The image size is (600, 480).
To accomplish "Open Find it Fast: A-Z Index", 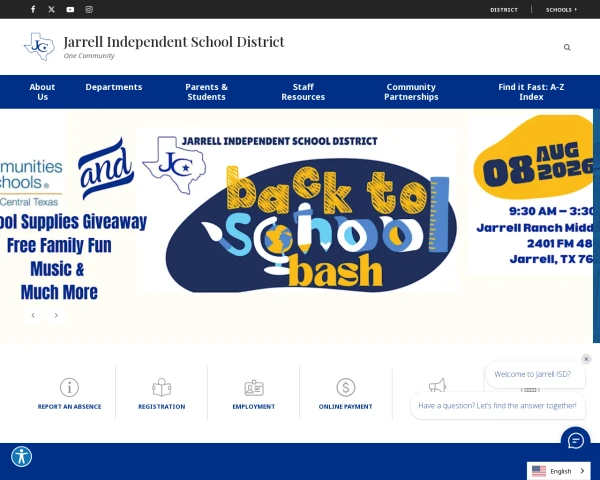I will click(531, 92).
